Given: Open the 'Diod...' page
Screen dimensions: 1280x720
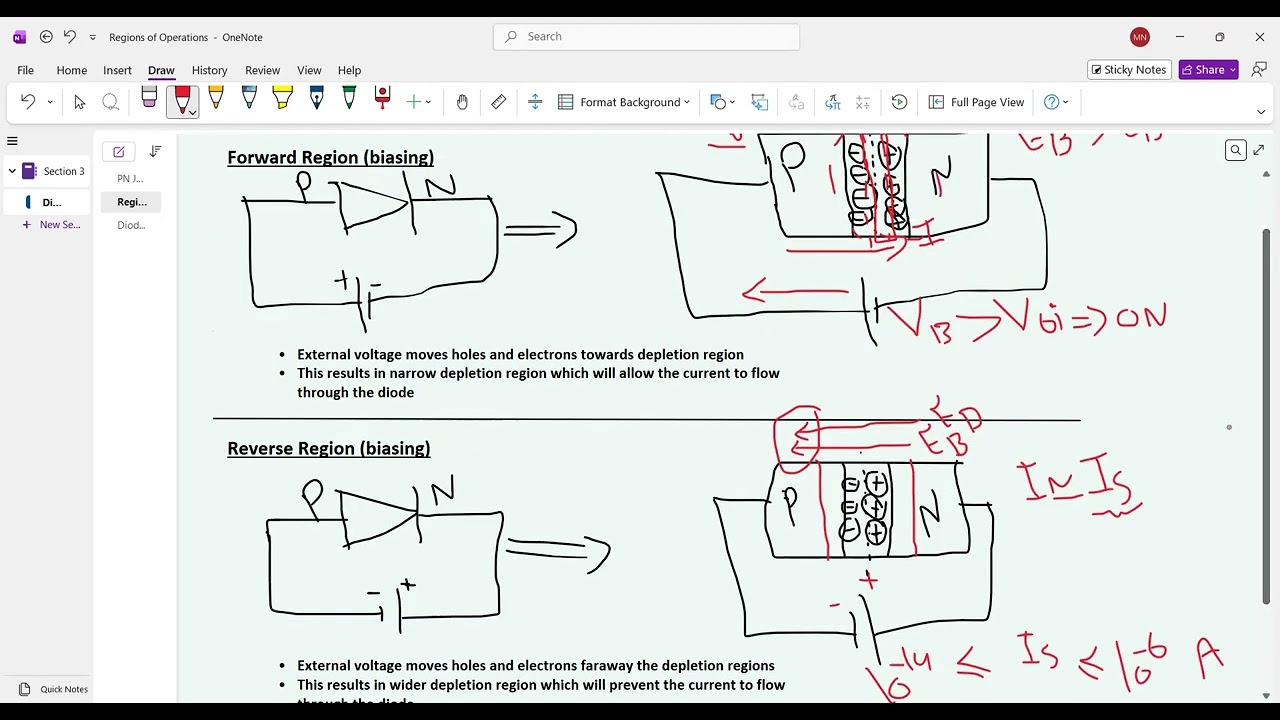Looking at the screenshot, I should [x=131, y=225].
